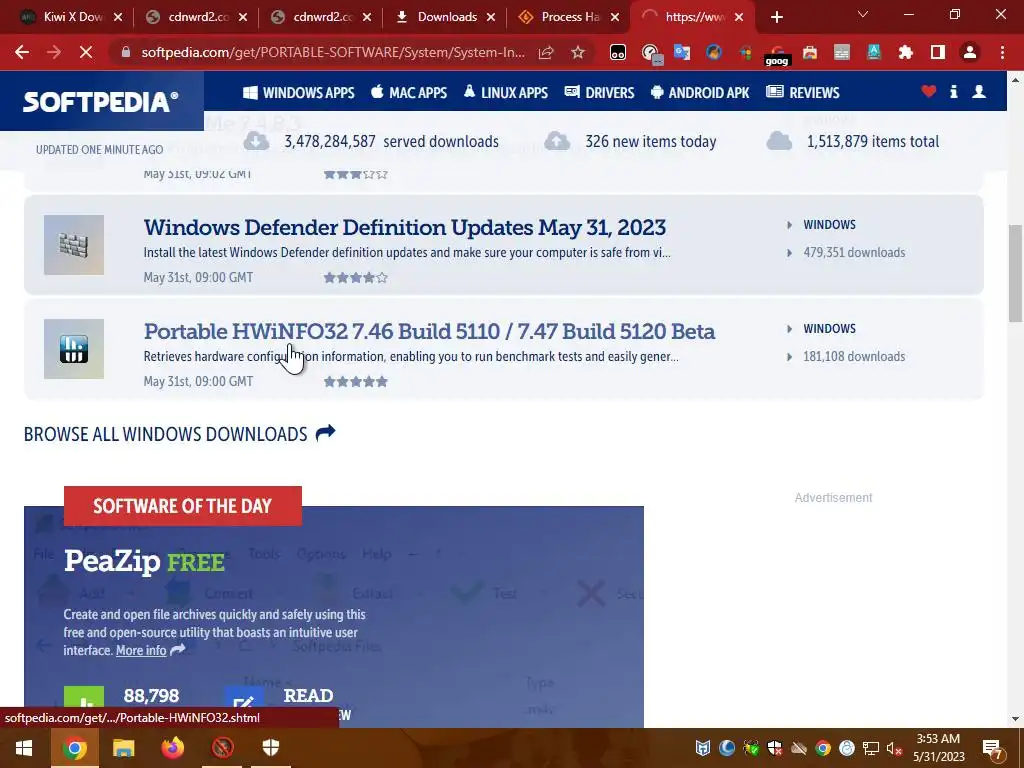
Task: Click WINDOWS category beside Windows Defender entry
Action: pos(829,225)
